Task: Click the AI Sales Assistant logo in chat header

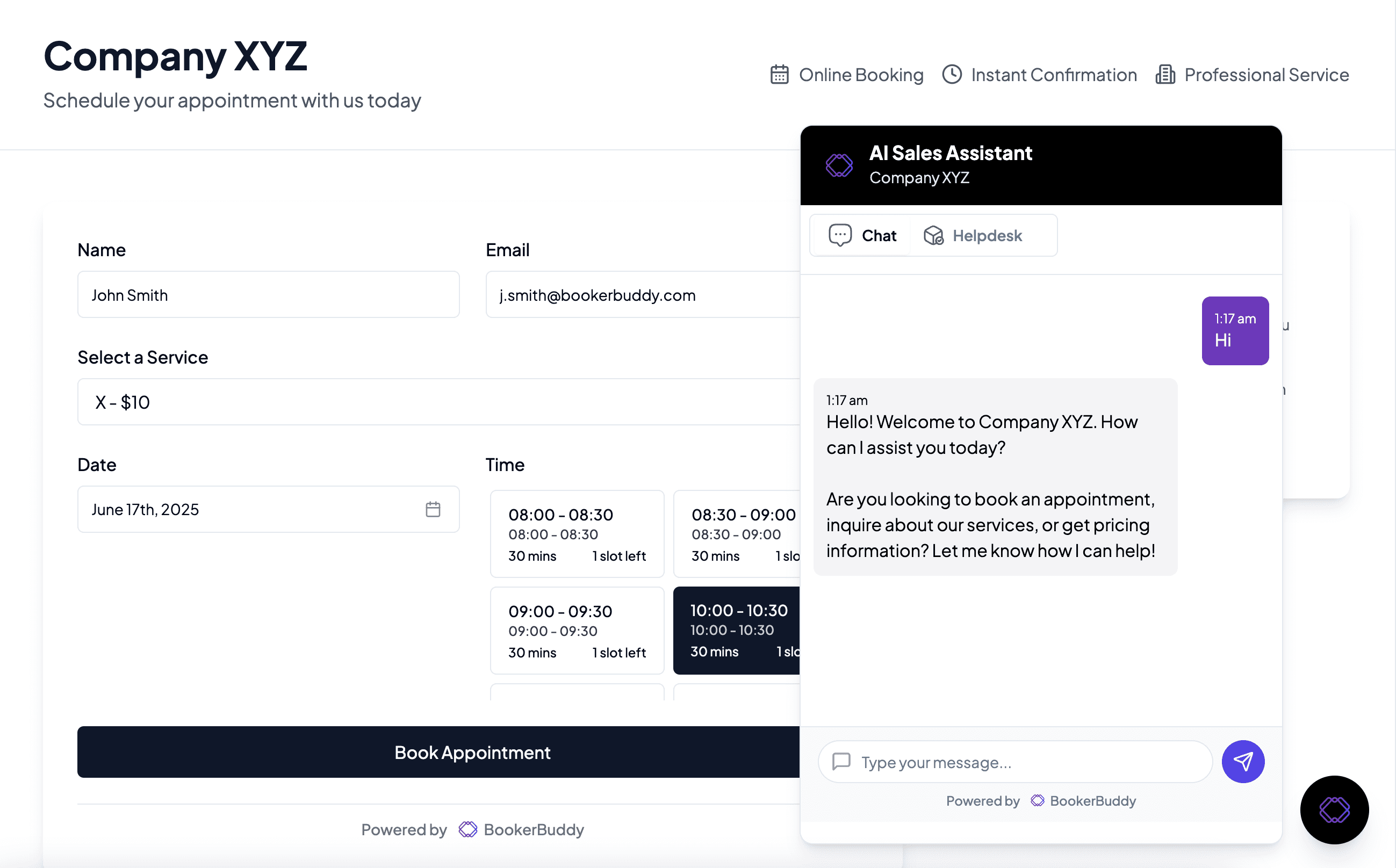Action: point(838,165)
